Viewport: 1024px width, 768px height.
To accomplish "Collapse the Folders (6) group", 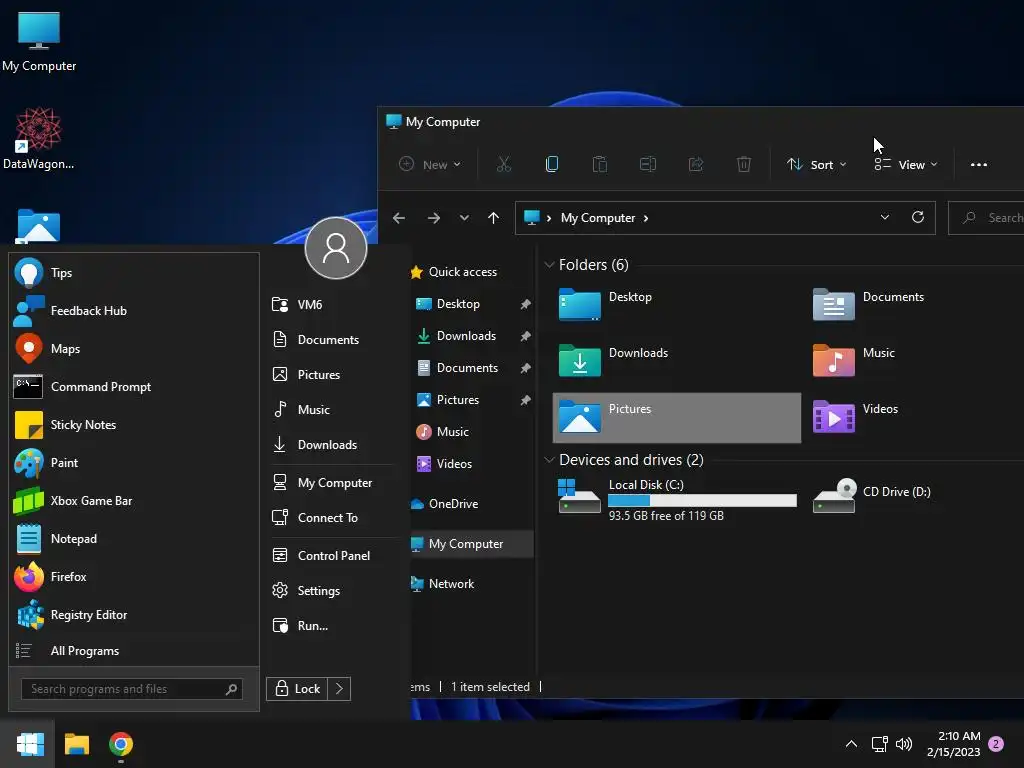I will pyautogui.click(x=550, y=264).
